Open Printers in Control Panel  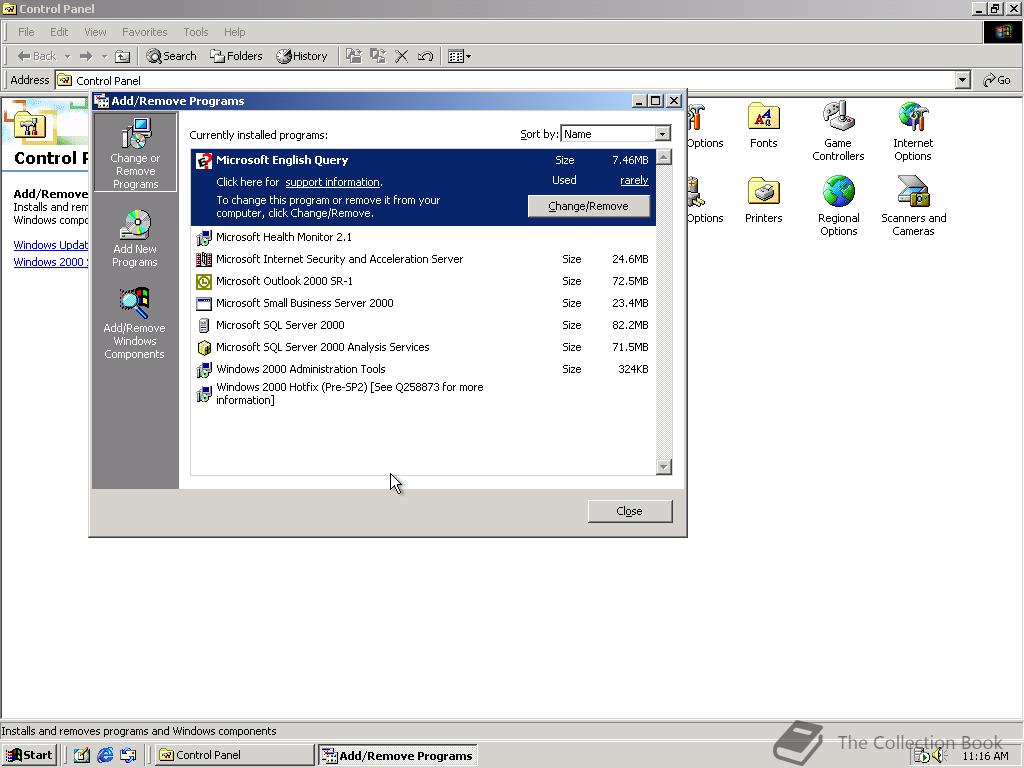pyautogui.click(x=763, y=200)
